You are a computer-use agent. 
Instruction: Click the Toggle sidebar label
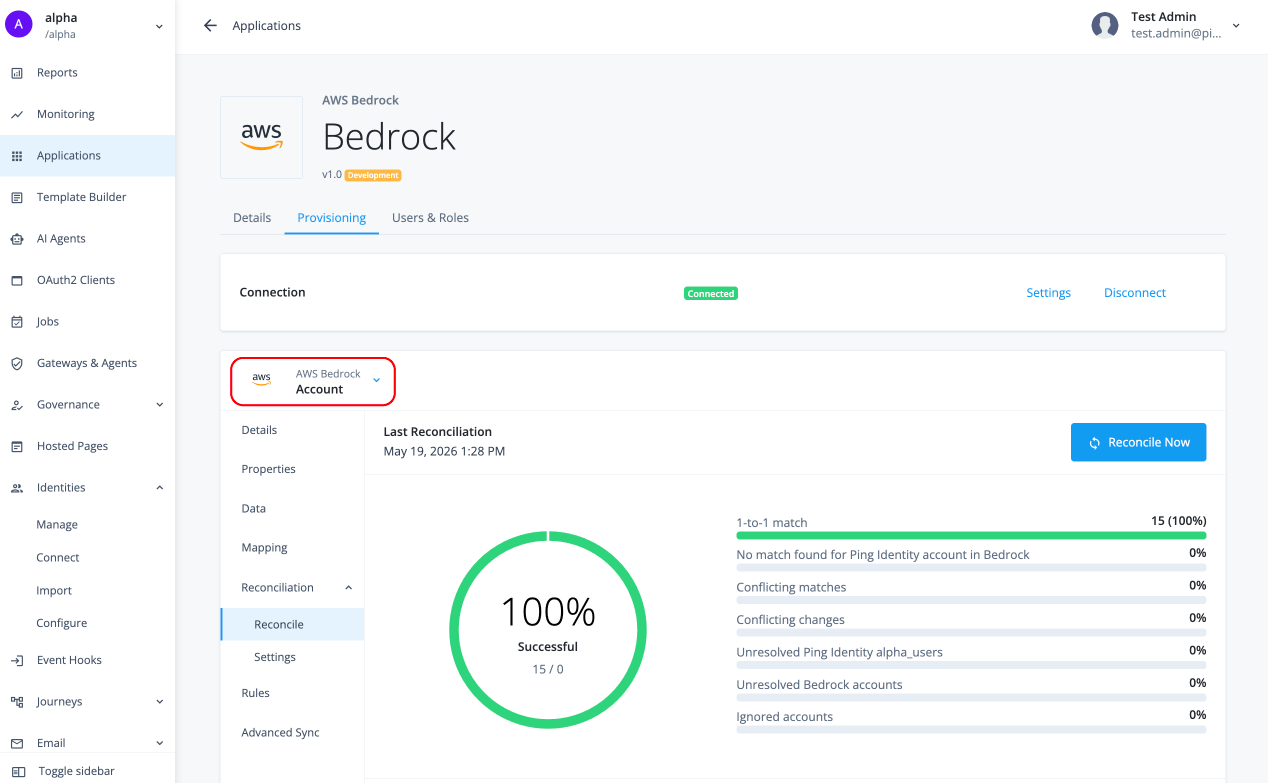[77, 772]
